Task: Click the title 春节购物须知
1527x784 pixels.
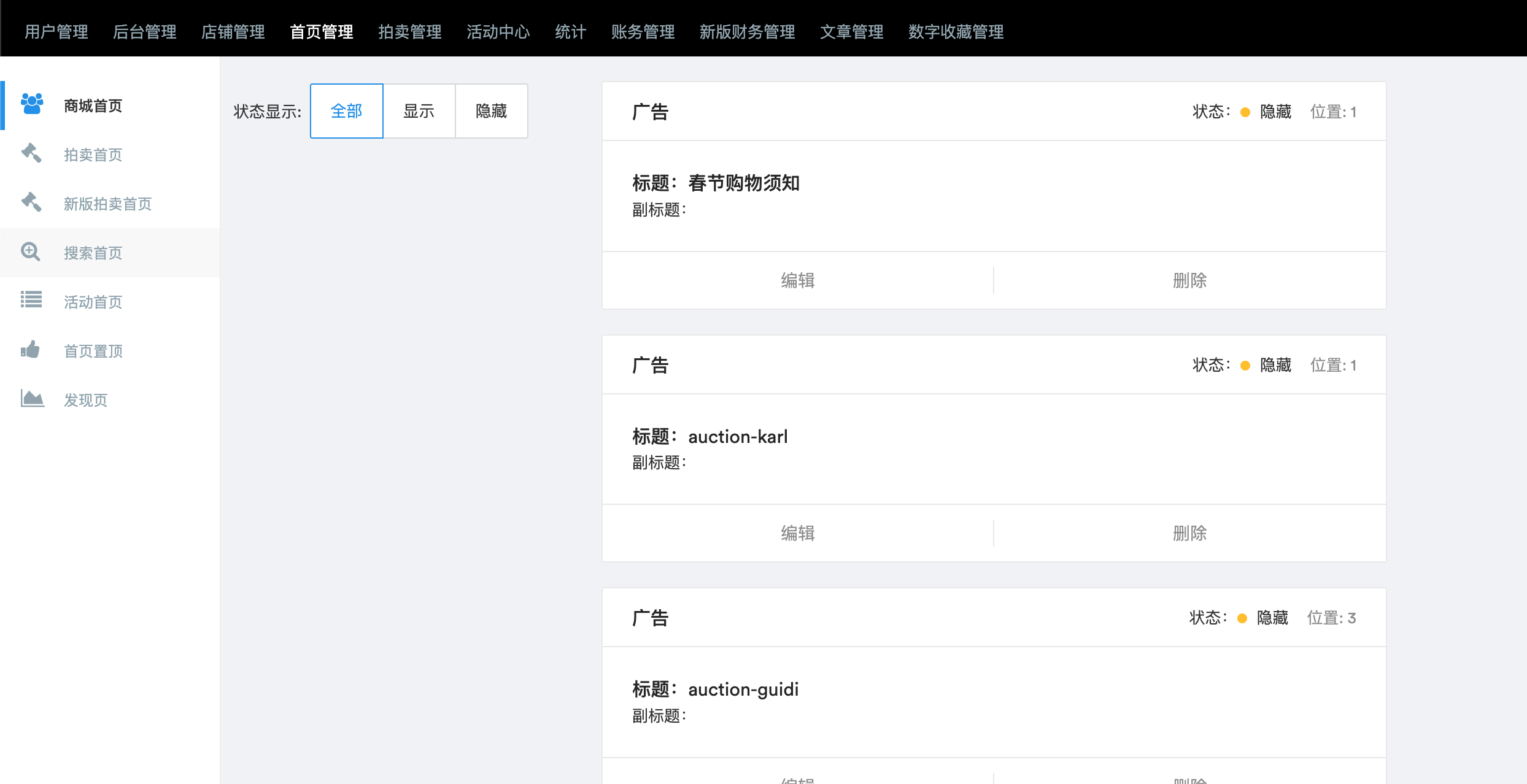Action: click(x=744, y=183)
